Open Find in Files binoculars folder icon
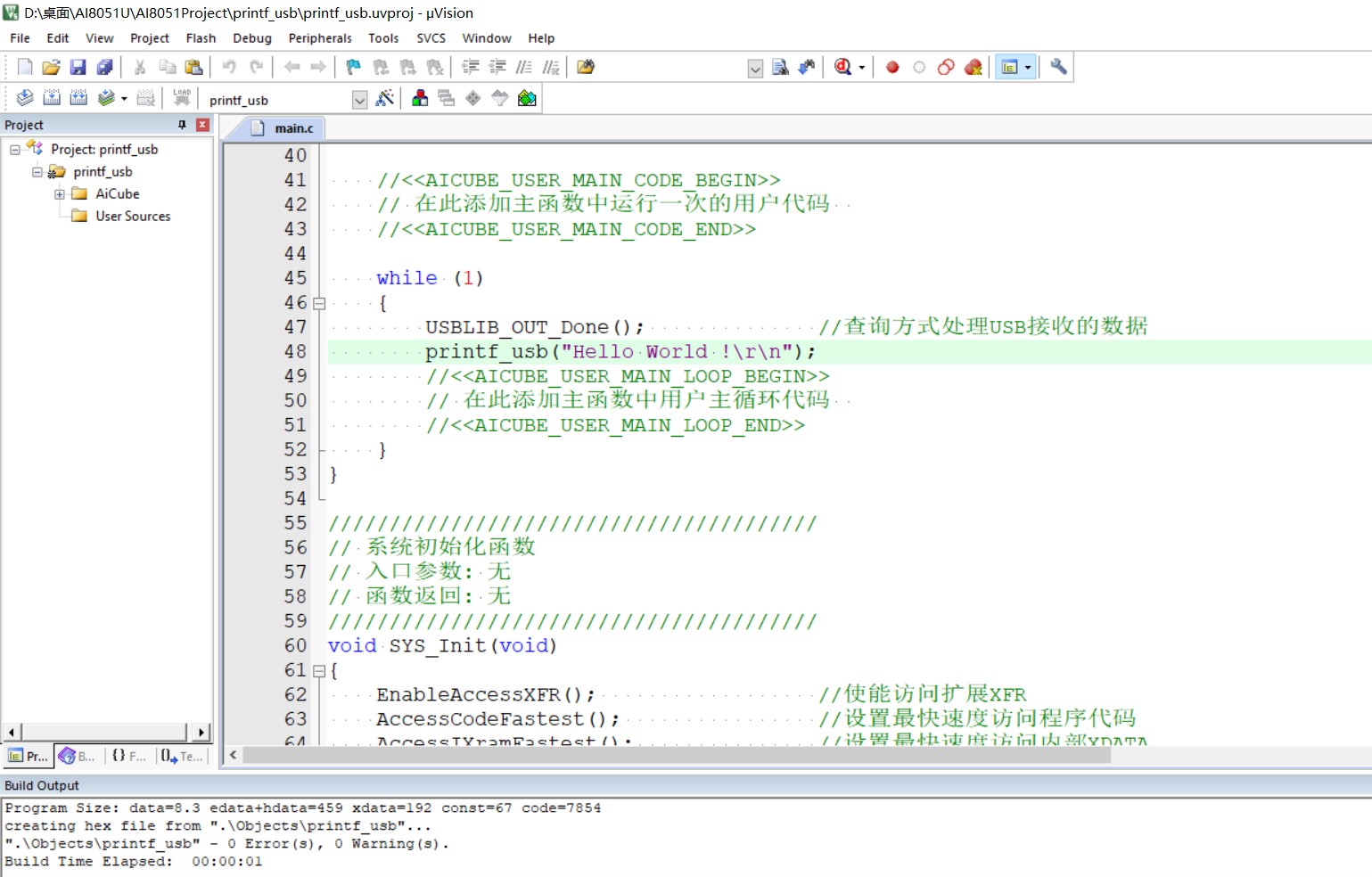The image size is (1372, 877). point(586,67)
